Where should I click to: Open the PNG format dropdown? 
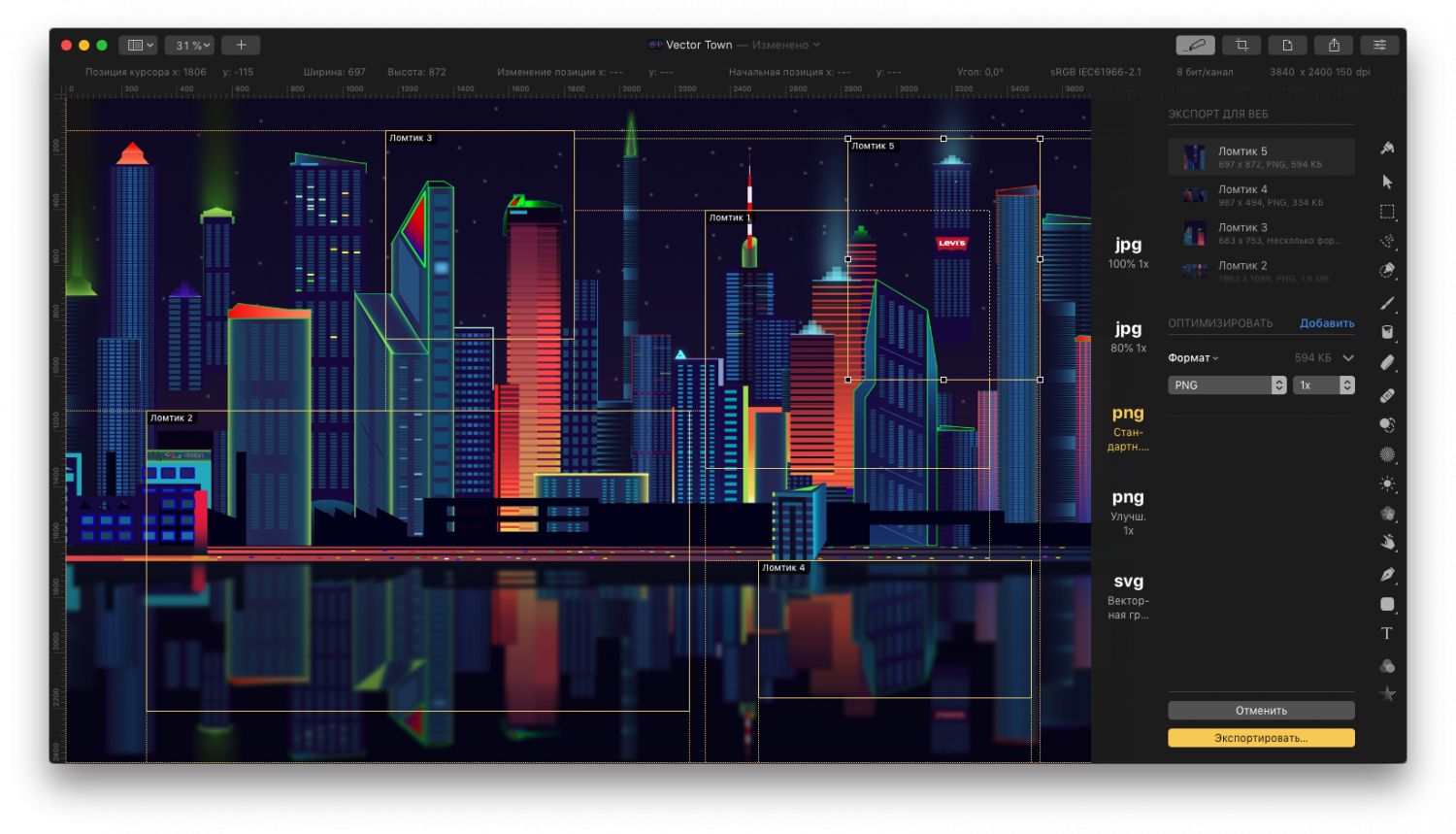pos(1228,385)
